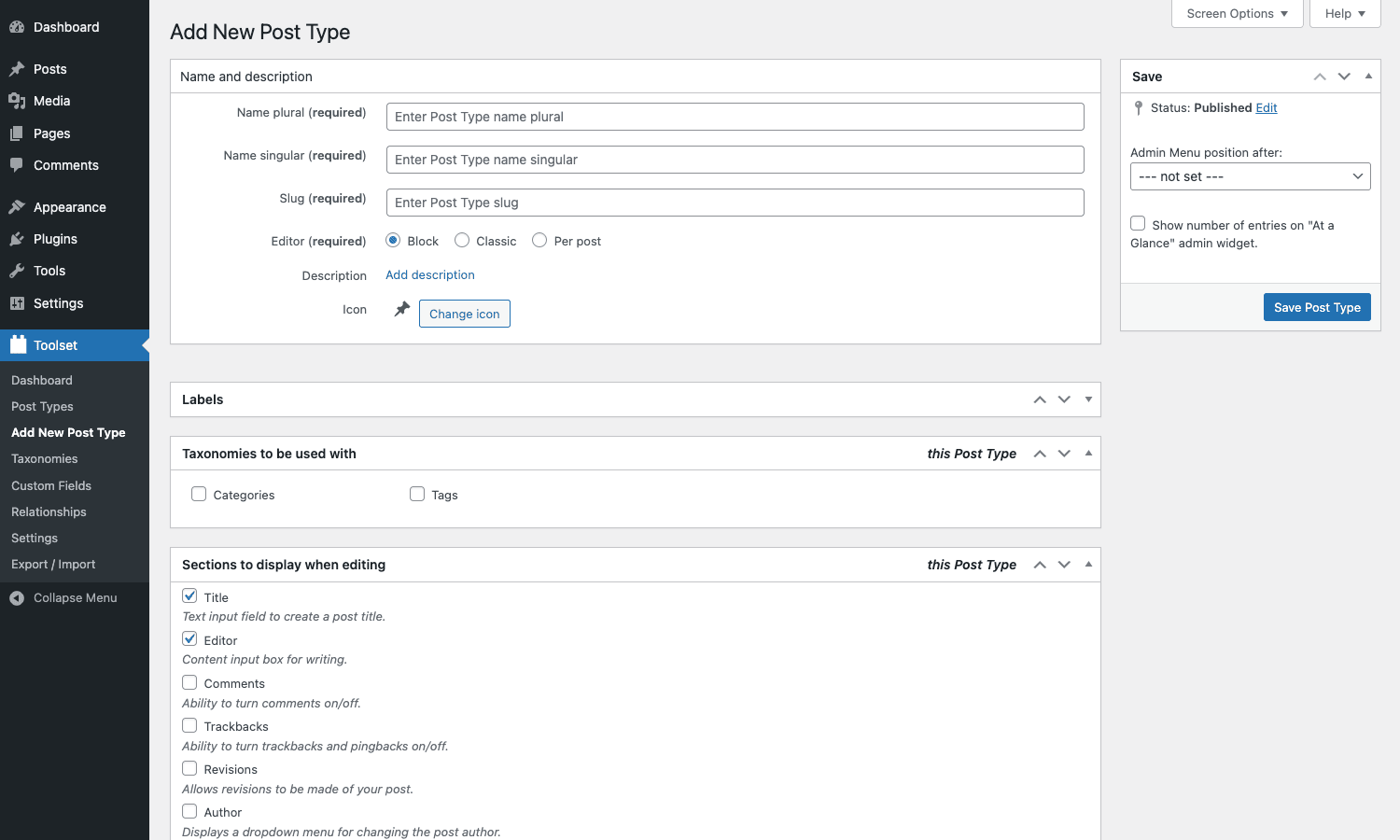Click the Tools wrench icon
This screenshot has height=840, width=1400.
[17, 271]
